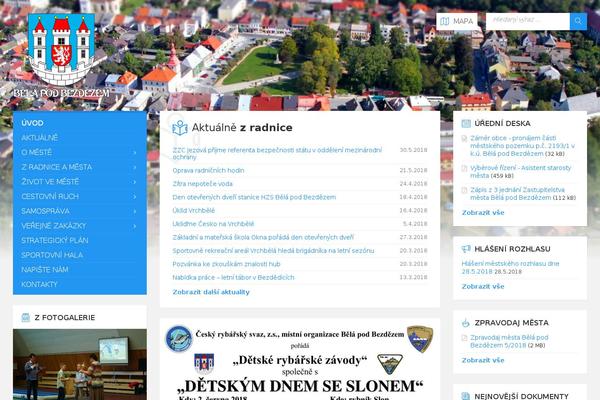The image size is (600, 400).
Task: Open Zápis z 3 jednání Zastupitelstva link
Action: [x=517, y=194]
